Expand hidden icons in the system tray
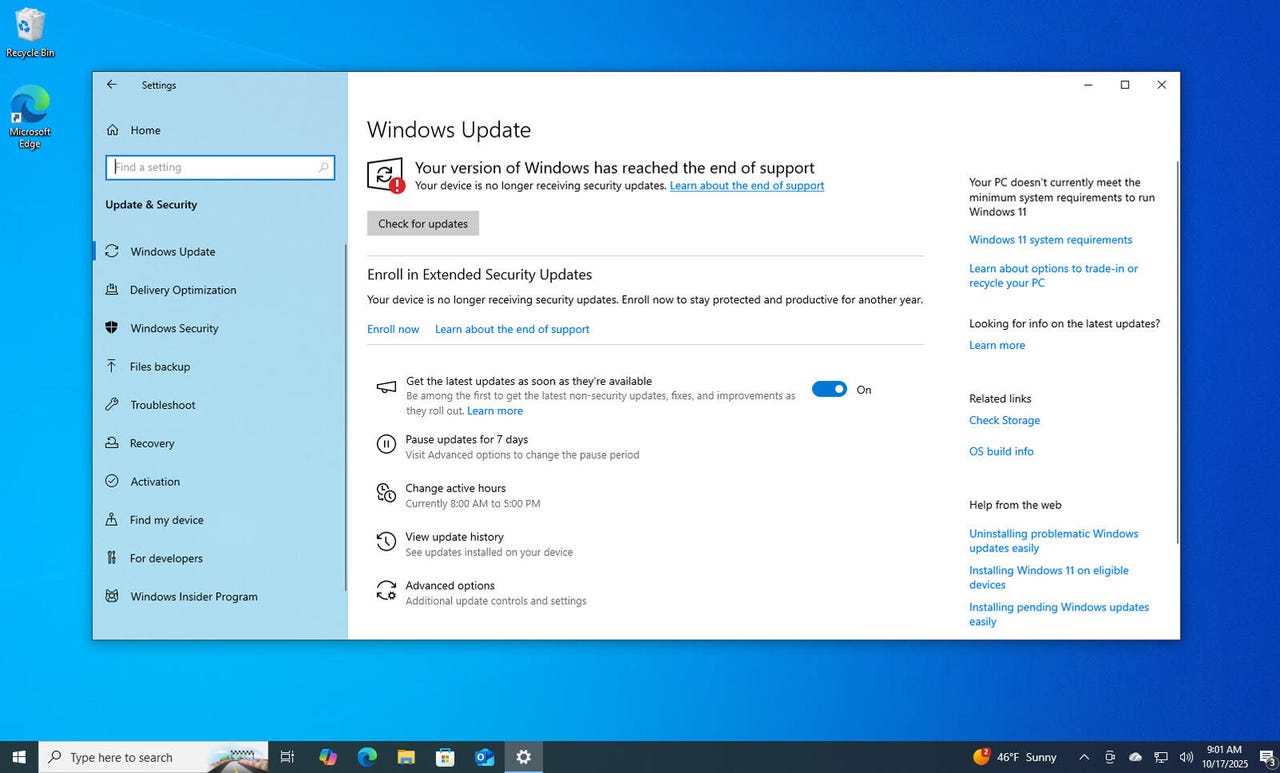 1083,757
